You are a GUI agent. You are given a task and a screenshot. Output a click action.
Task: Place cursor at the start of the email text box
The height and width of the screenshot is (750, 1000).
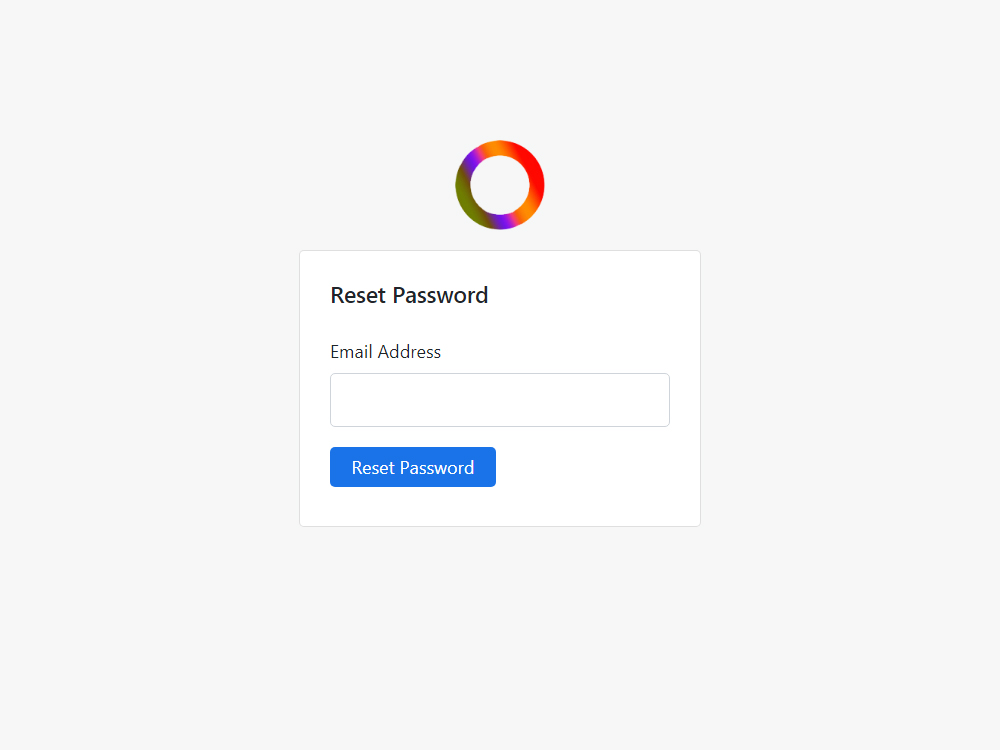click(x=339, y=400)
